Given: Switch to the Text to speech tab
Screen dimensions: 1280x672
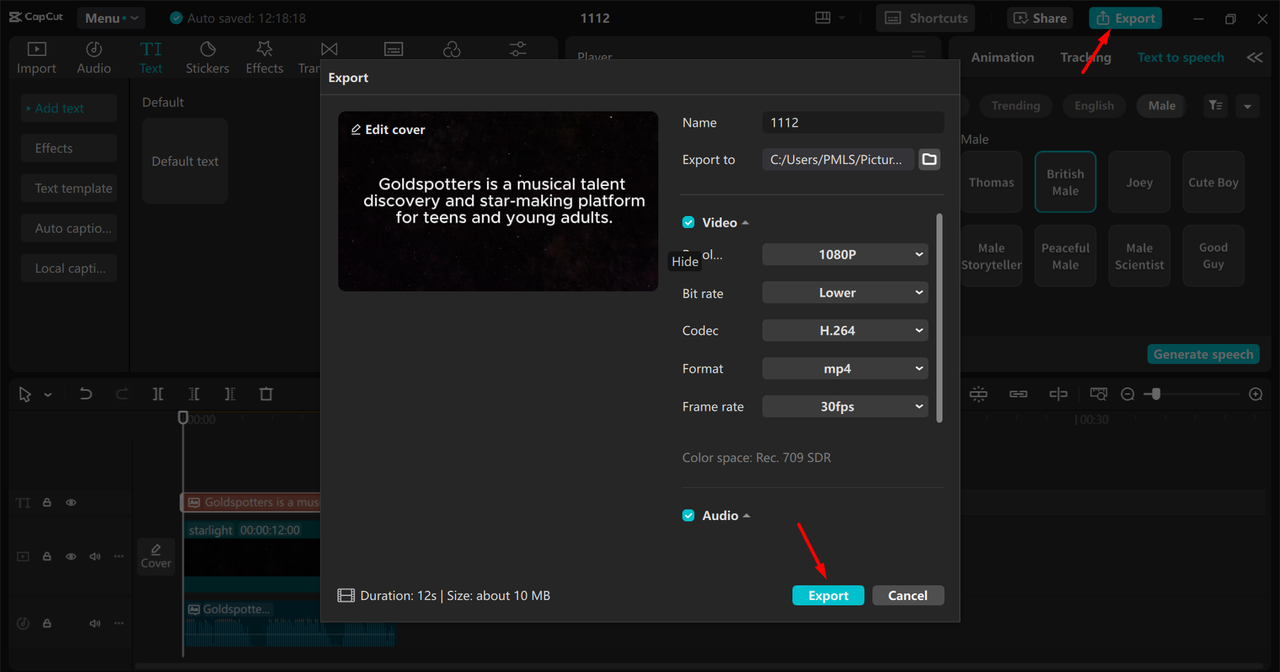Looking at the screenshot, I should (x=1180, y=57).
